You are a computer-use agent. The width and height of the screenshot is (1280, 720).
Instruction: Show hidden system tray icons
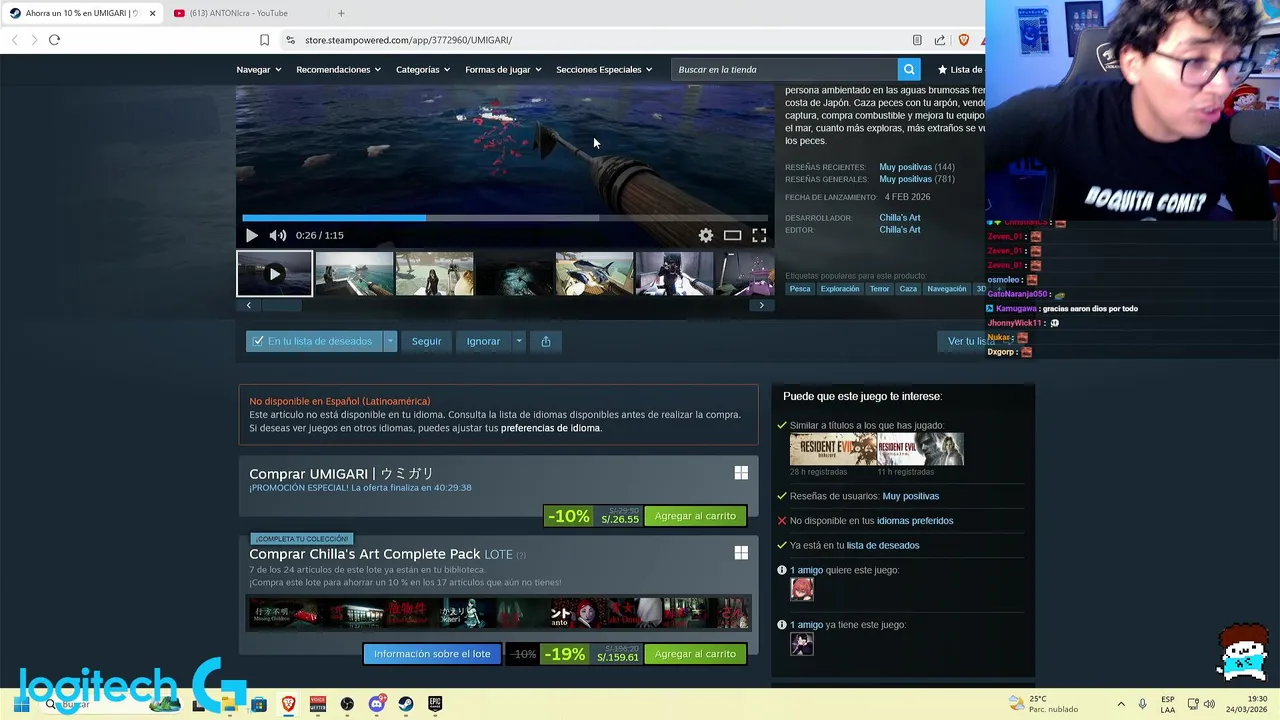[x=1120, y=704]
